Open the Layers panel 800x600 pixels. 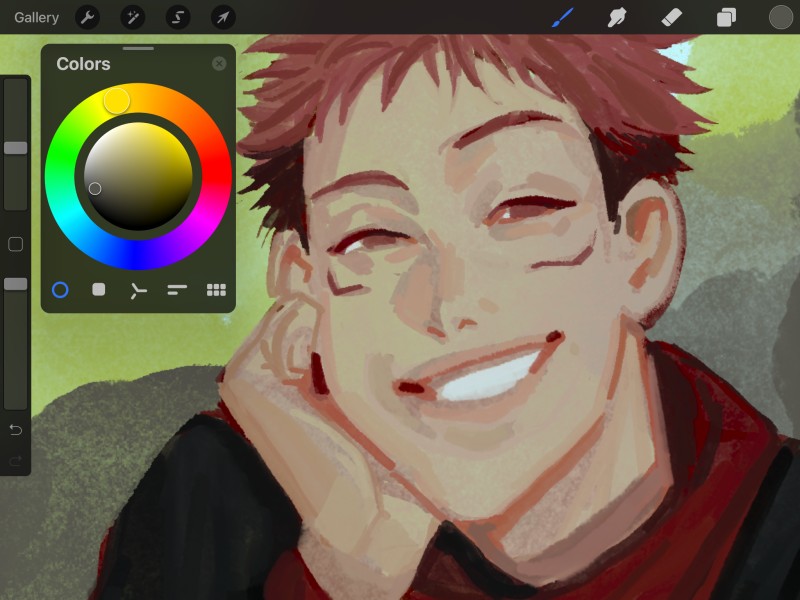coord(726,18)
